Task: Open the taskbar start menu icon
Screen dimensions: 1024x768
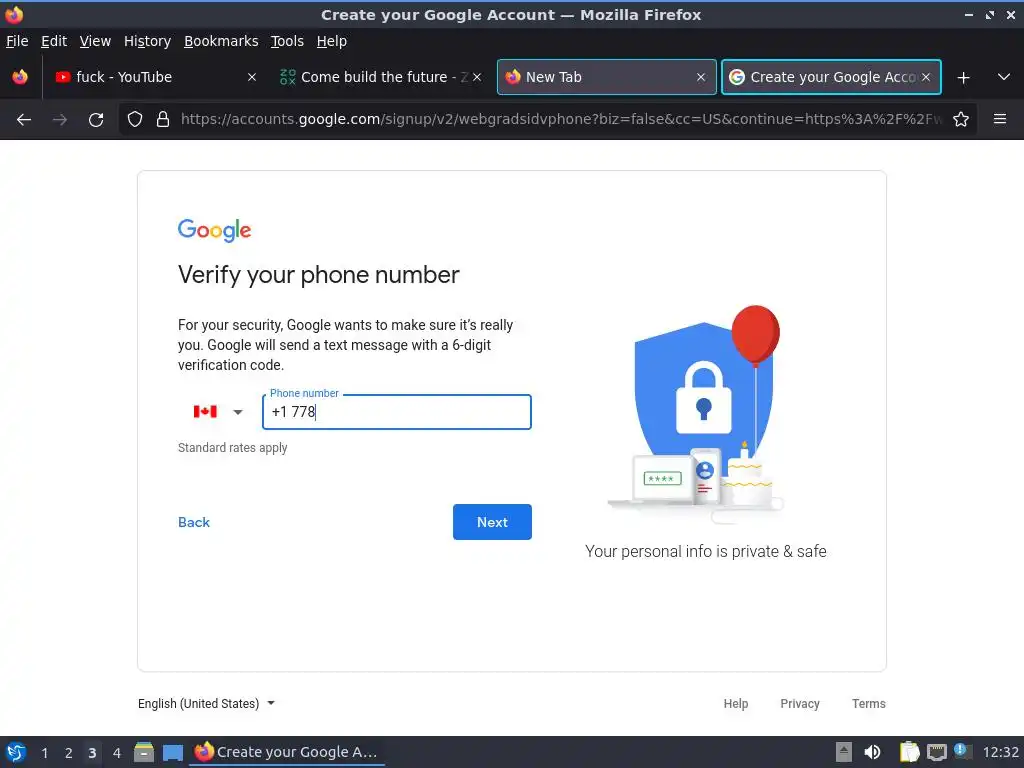Action: point(16,752)
